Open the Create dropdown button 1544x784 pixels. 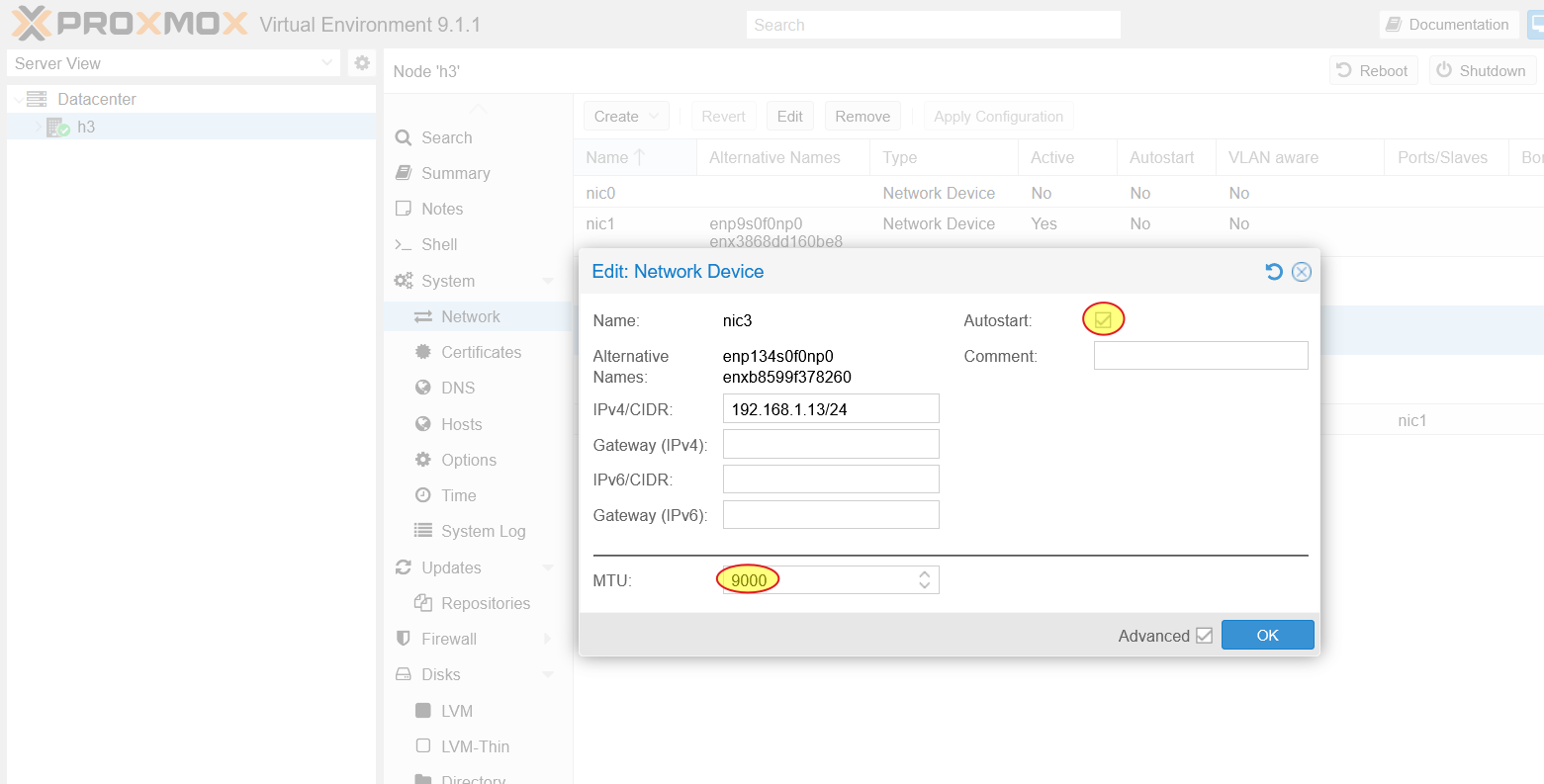(627, 117)
